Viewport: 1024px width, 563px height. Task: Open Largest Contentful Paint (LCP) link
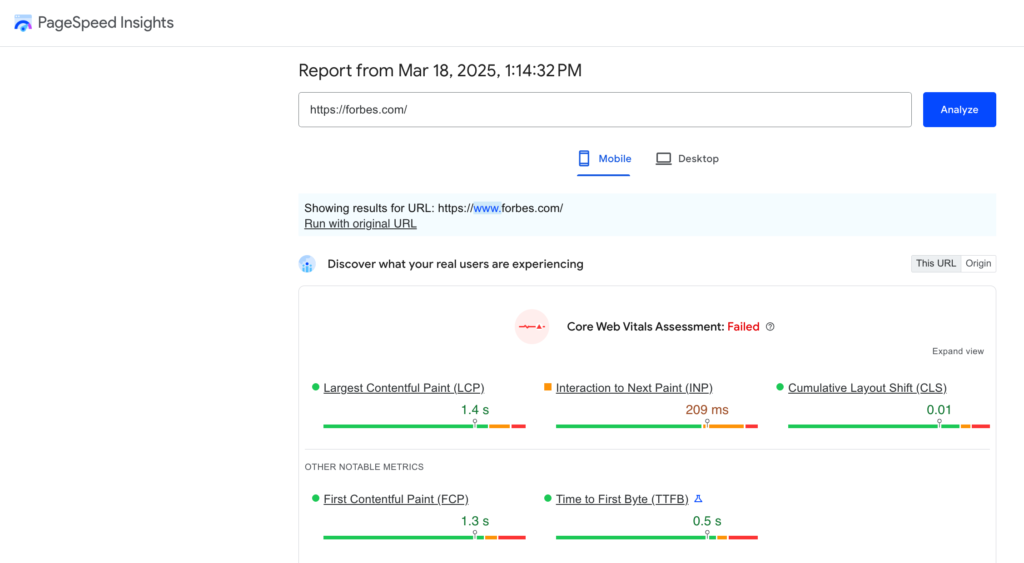point(404,388)
